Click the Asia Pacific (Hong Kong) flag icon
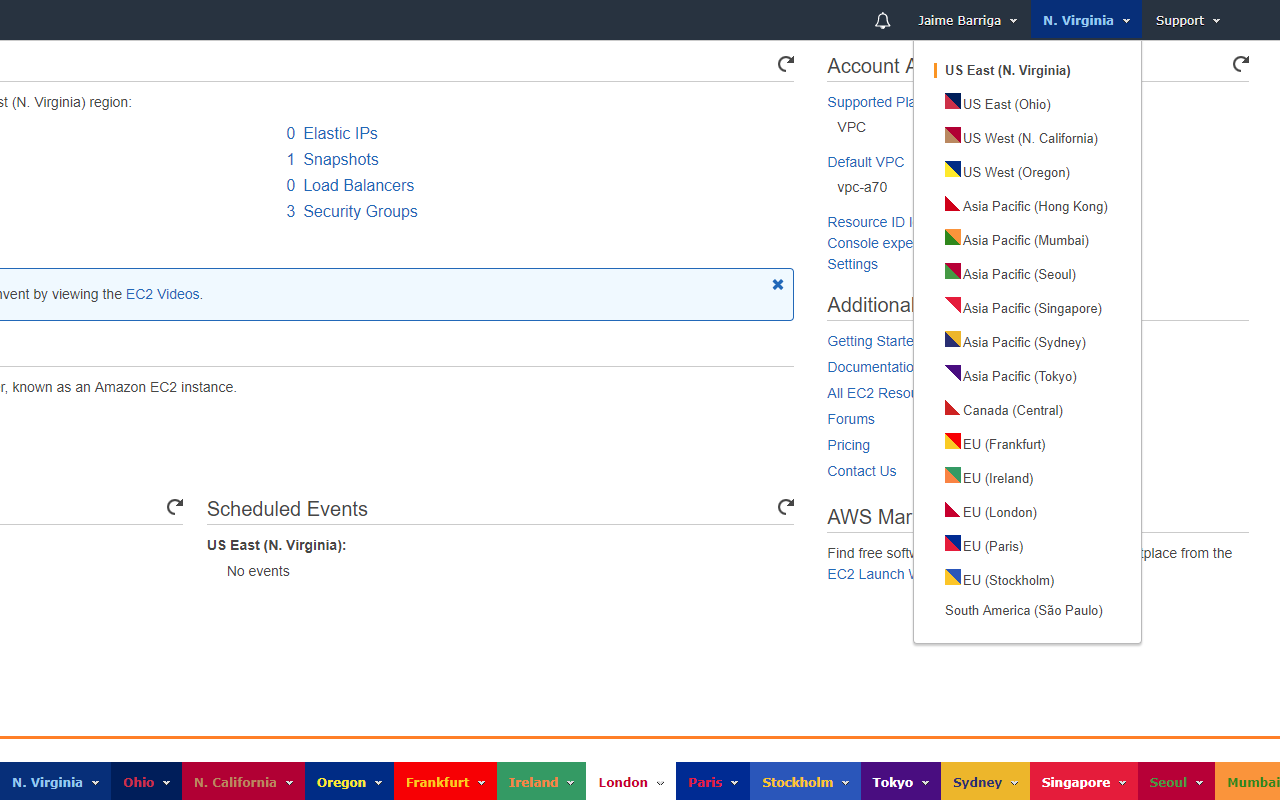This screenshot has height=800, width=1280. (x=953, y=204)
